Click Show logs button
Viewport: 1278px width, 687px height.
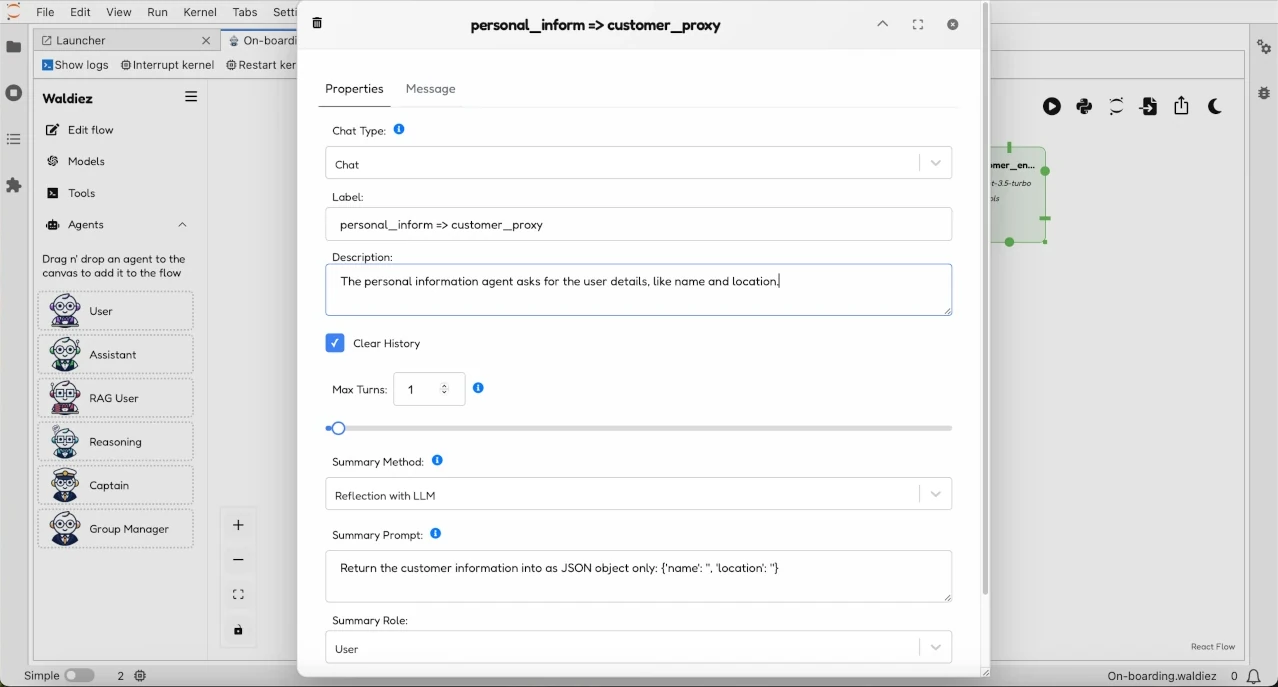[75, 65]
